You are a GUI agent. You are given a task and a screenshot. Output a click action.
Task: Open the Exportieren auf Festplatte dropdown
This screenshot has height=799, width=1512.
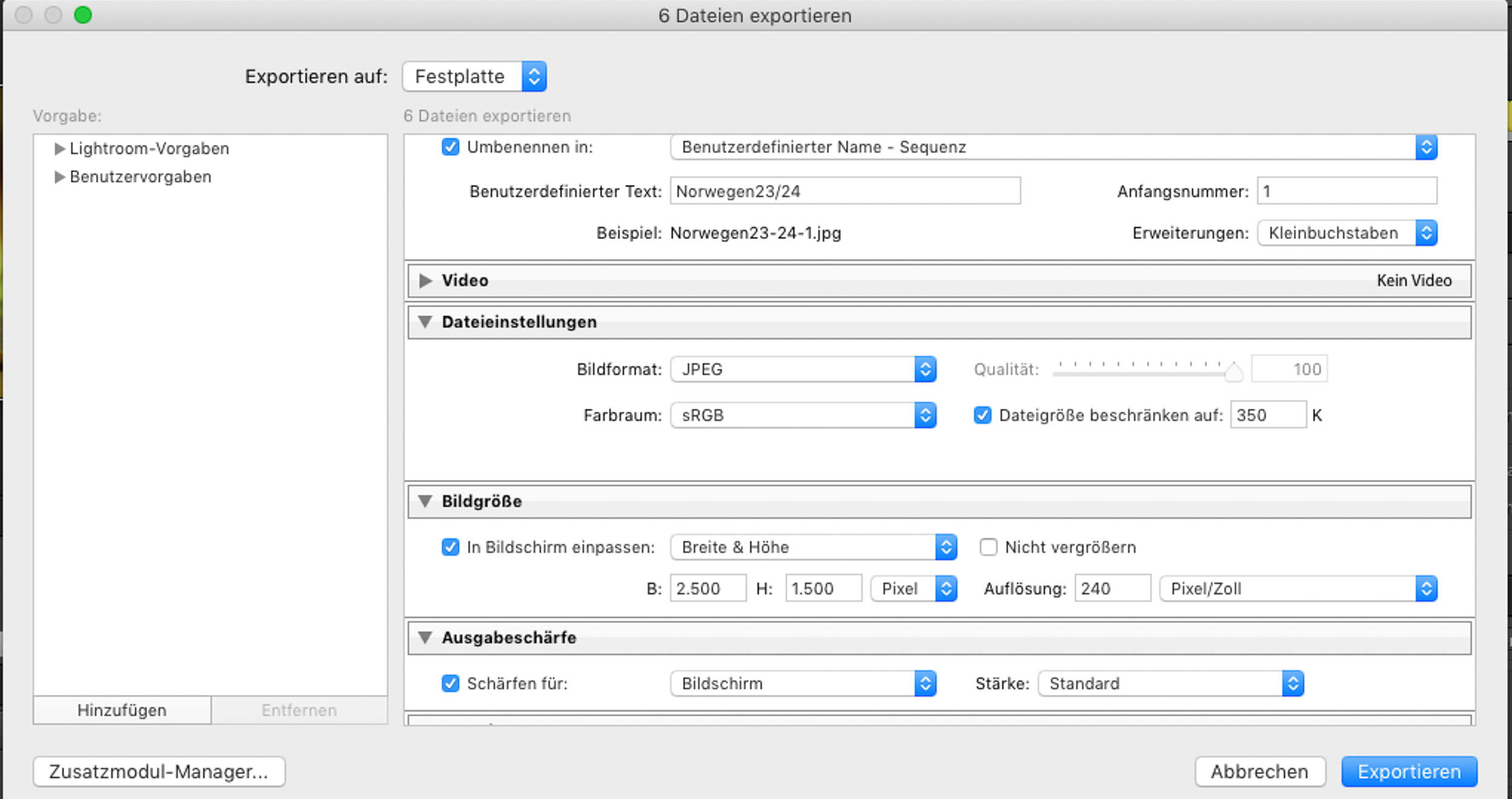point(474,77)
